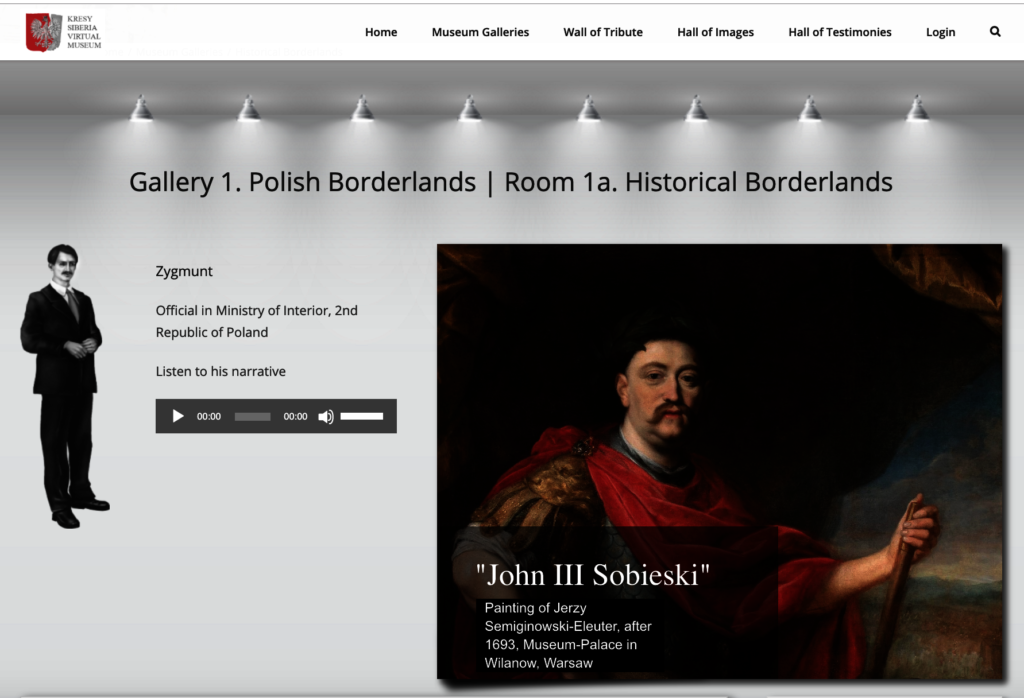This screenshot has width=1024, height=698.
Task: Play Zygmunt's audio narrative
Action: point(178,416)
